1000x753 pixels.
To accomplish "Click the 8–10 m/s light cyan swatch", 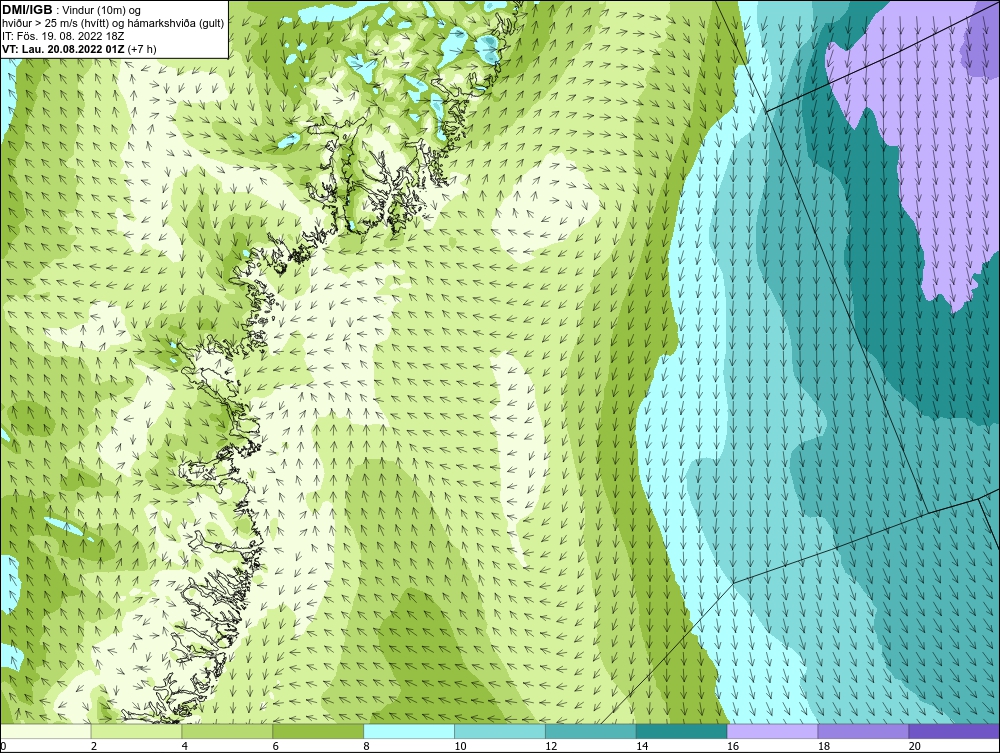I will coord(409,731).
